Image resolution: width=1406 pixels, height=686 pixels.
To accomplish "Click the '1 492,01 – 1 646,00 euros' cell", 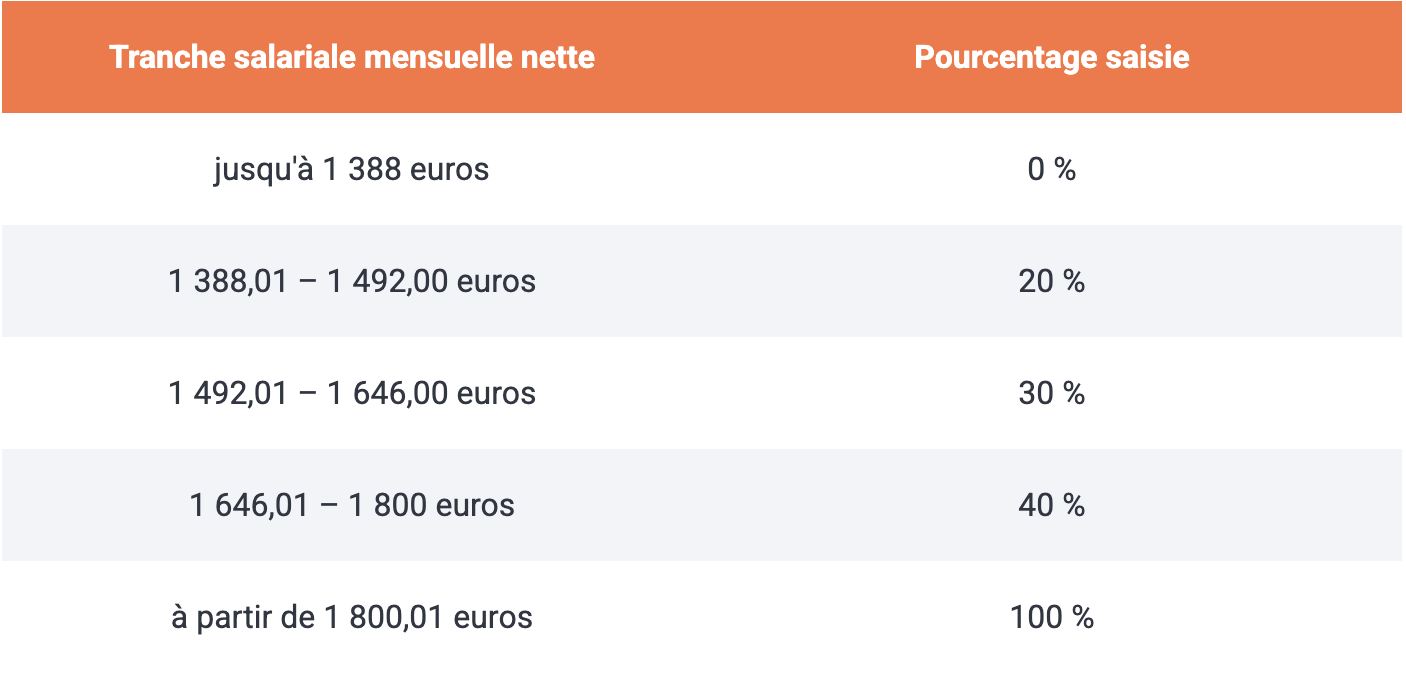I will (x=352, y=393).
